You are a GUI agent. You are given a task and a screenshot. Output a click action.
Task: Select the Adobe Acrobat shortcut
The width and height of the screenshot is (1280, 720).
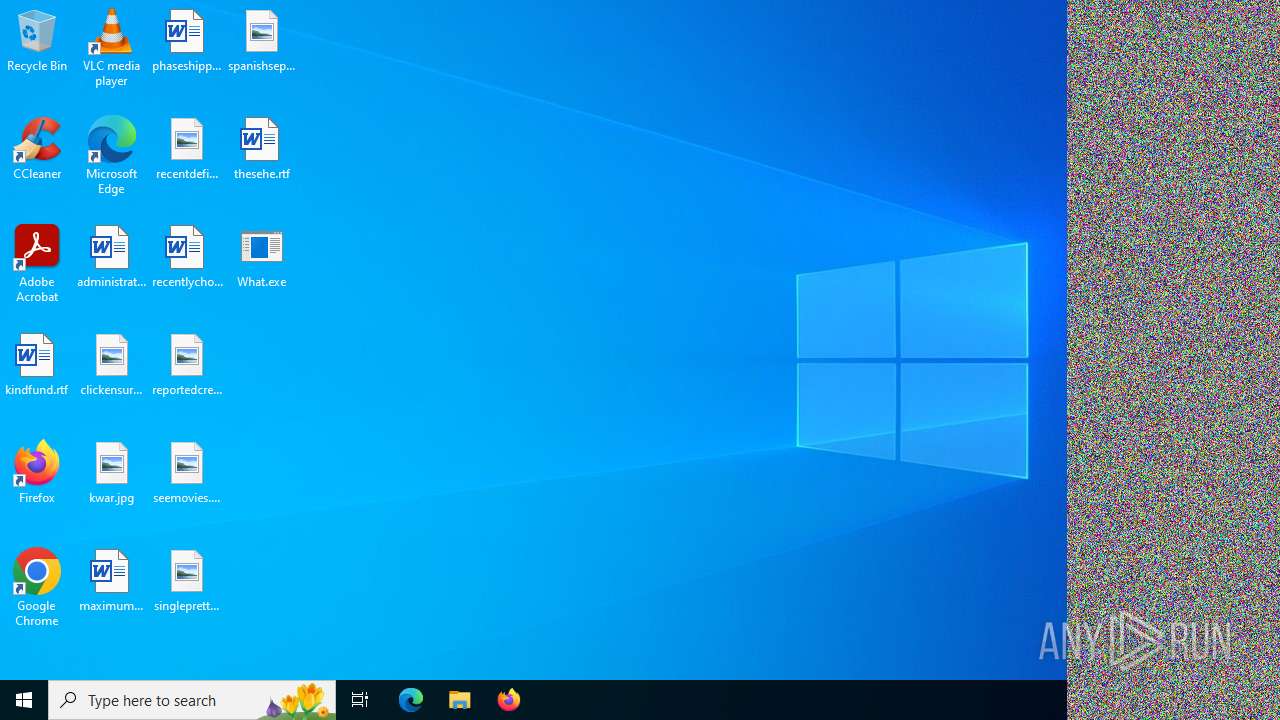coord(37,263)
